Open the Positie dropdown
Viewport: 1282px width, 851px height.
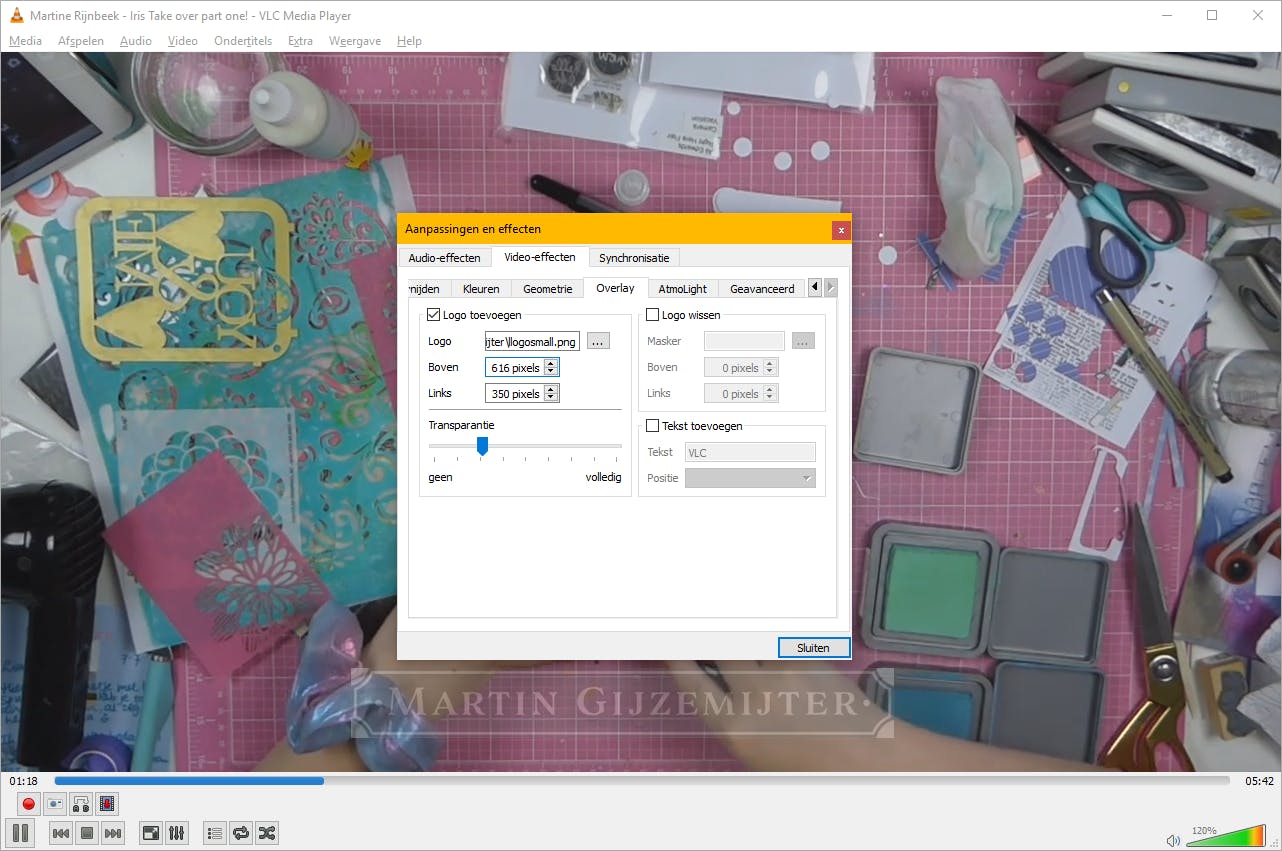coord(750,479)
